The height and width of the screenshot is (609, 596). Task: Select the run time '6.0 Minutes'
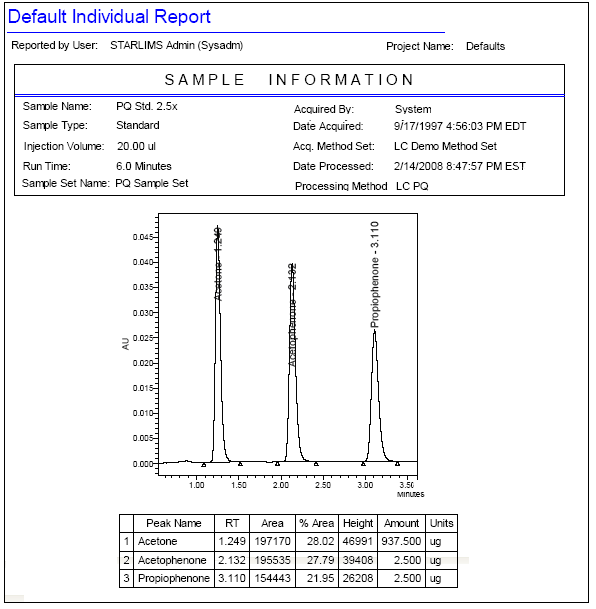144,166
